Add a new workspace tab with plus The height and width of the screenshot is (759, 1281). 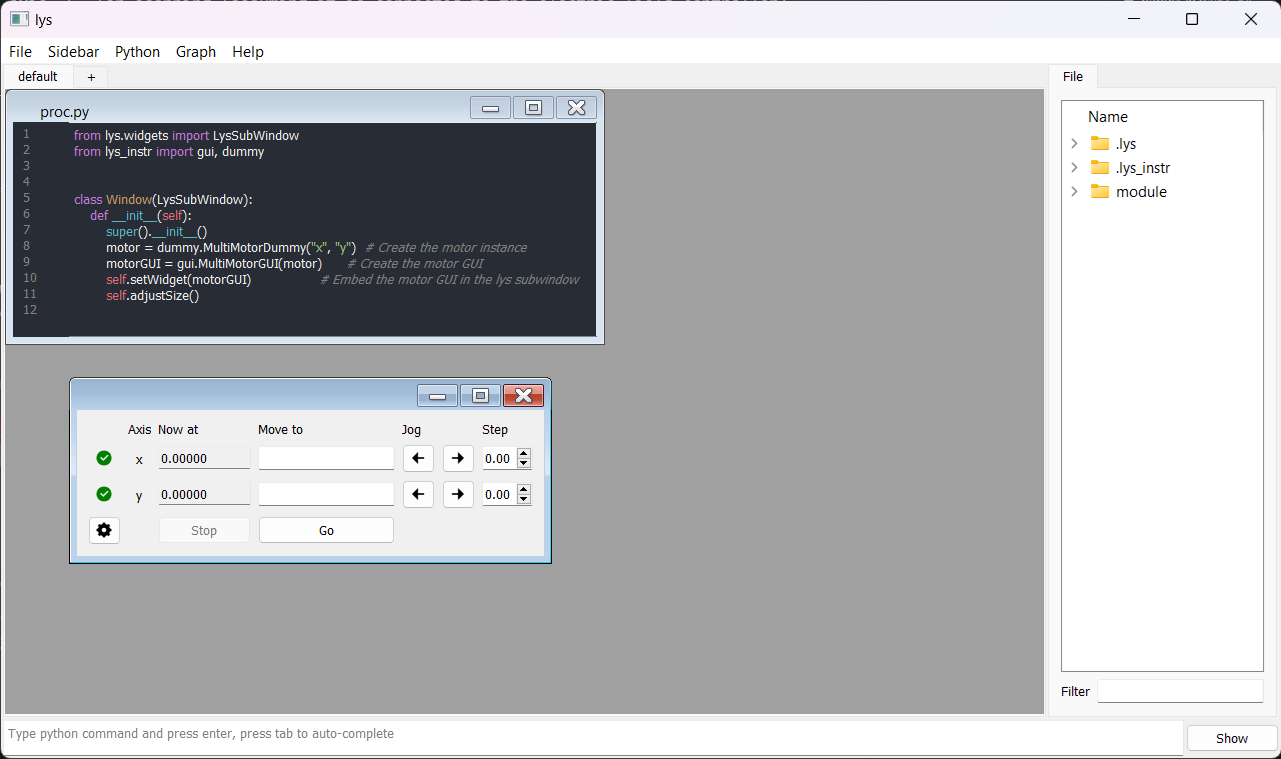pyautogui.click(x=91, y=77)
